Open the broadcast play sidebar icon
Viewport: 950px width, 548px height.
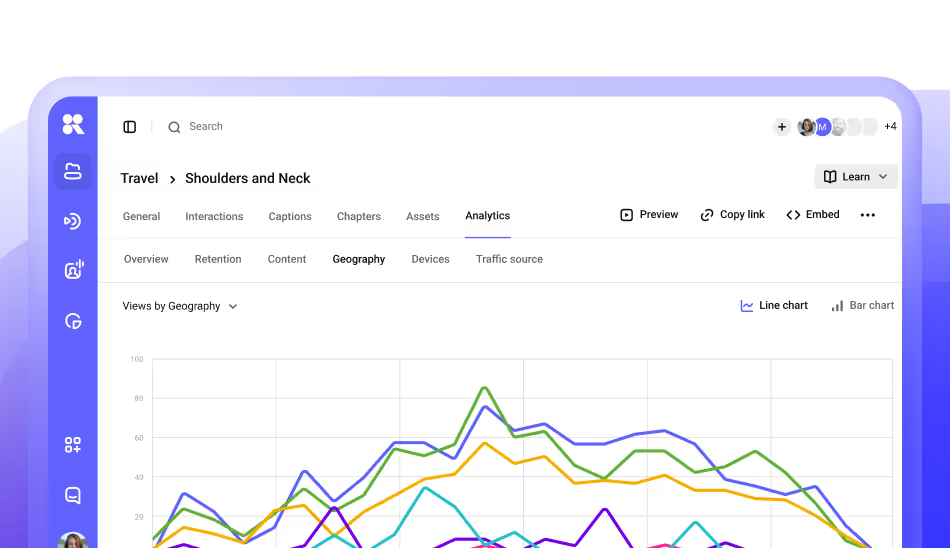pyautogui.click(x=73, y=221)
